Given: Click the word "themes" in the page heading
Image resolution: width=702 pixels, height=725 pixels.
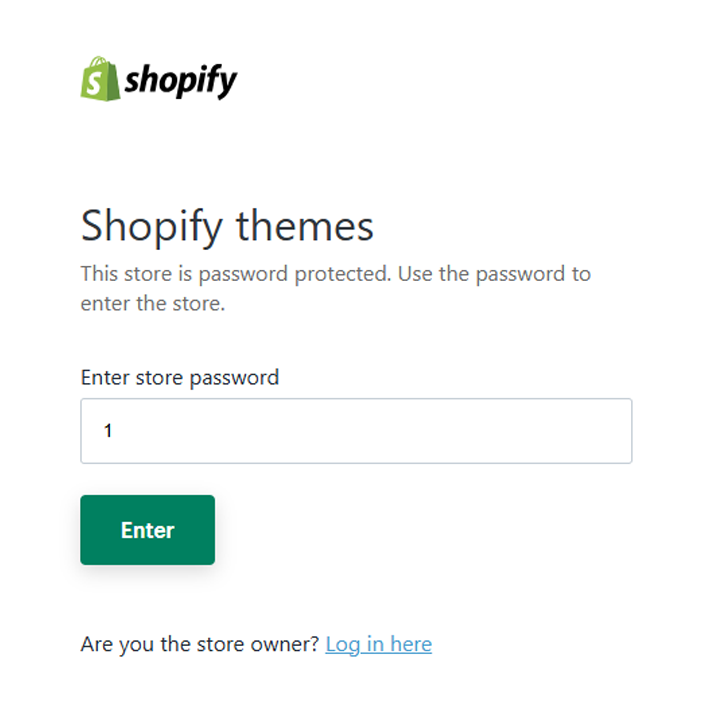Looking at the screenshot, I should (304, 226).
